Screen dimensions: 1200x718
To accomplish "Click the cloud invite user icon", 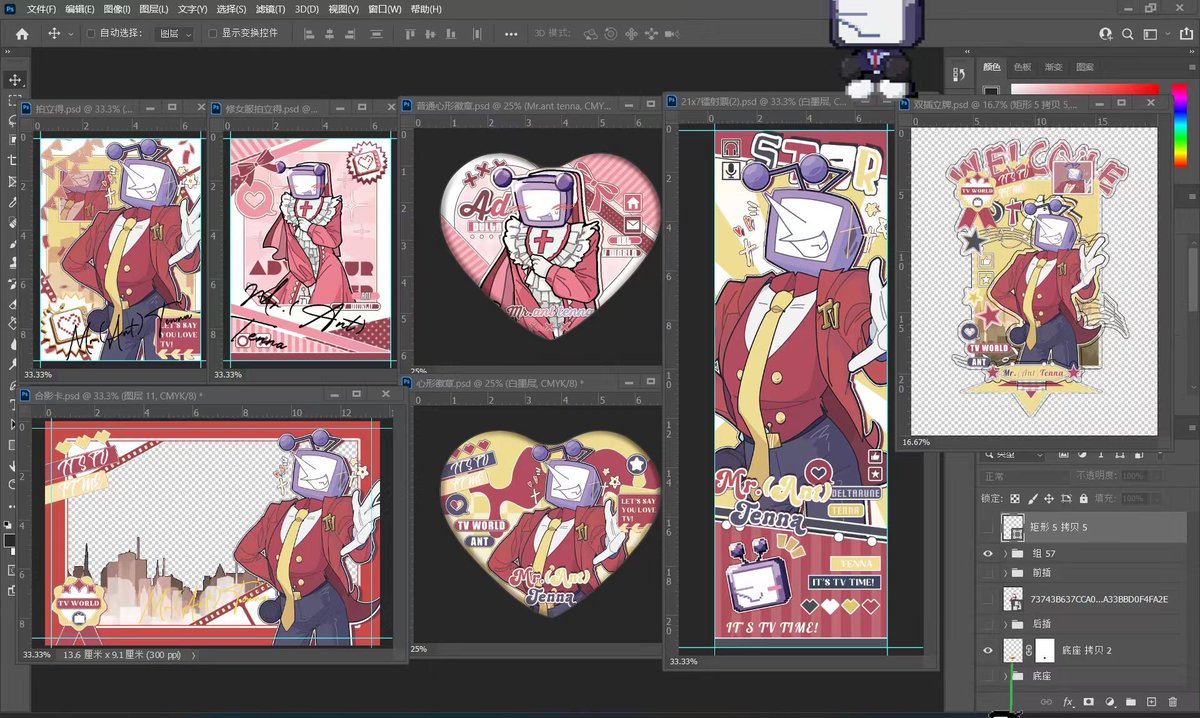I will [x=1106, y=34].
